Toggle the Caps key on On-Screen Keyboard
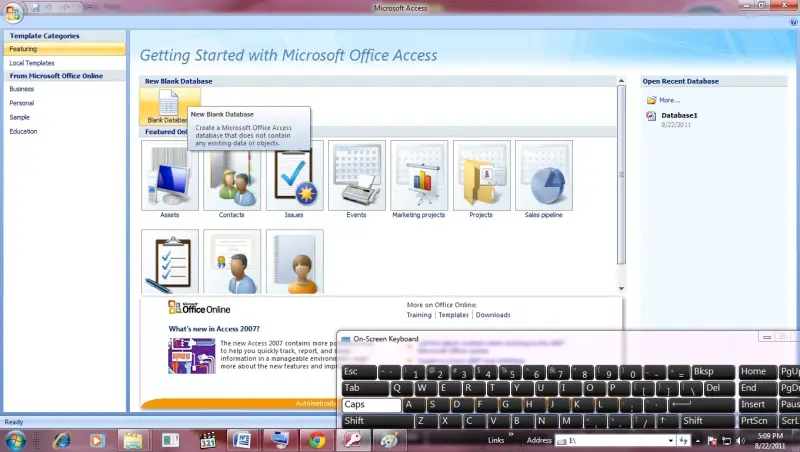Viewport: 800px width, 452px height. tap(371, 405)
